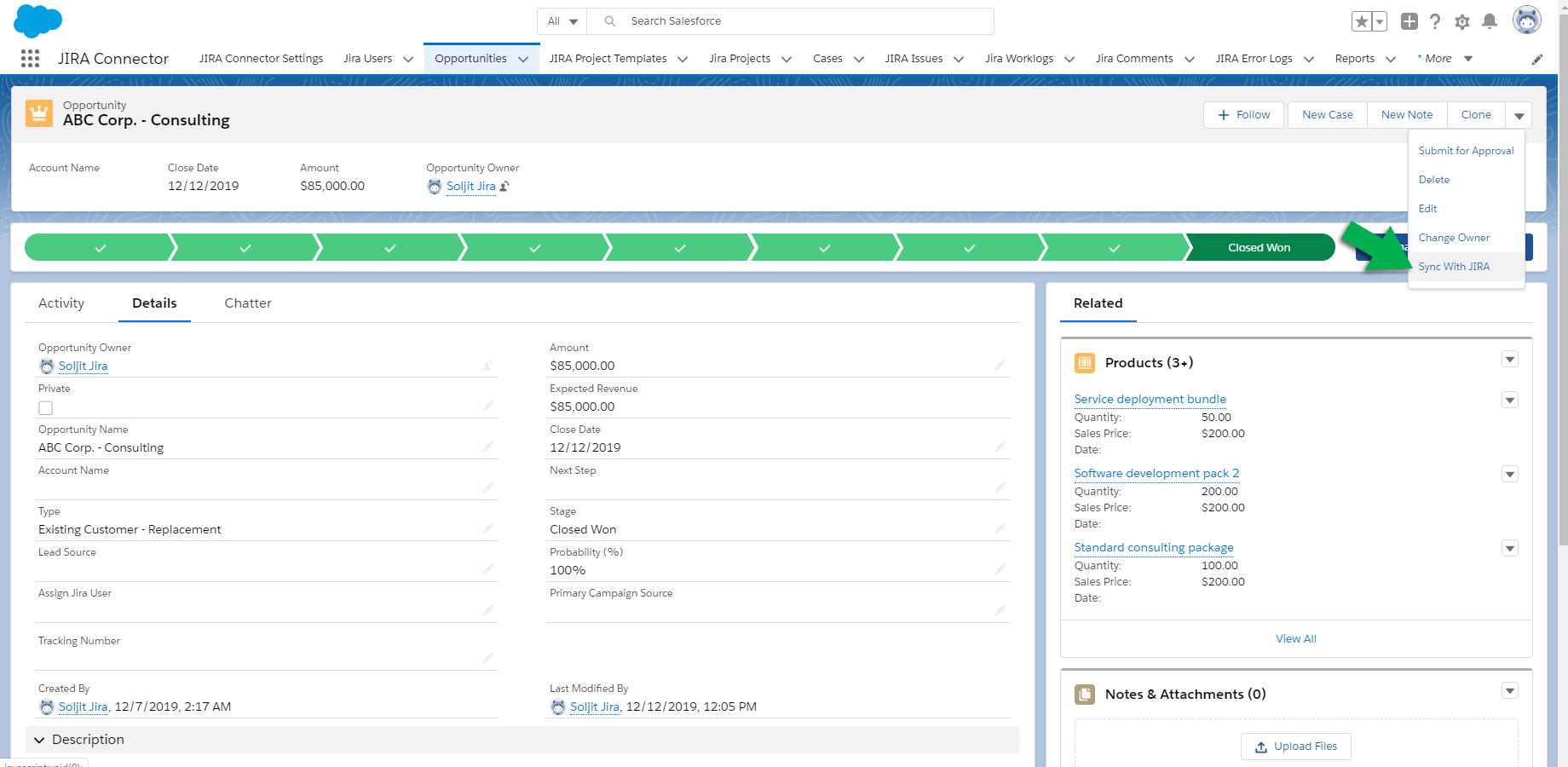Open the JIRA Connector Settings tab
Image resolution: width=1568 pixels, height=767 pixels.
click(x=261, y=59)
